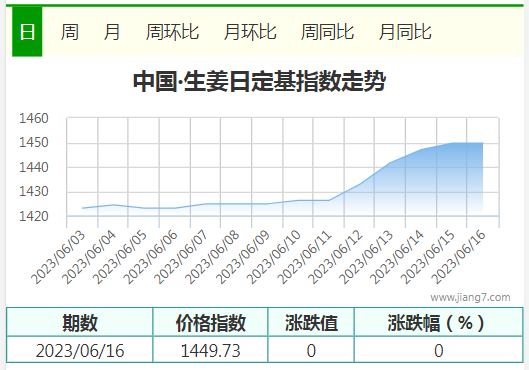Switch to the 周 weekly tab
The width and height of the screenshot is (529, 370).
coord(70,32)
